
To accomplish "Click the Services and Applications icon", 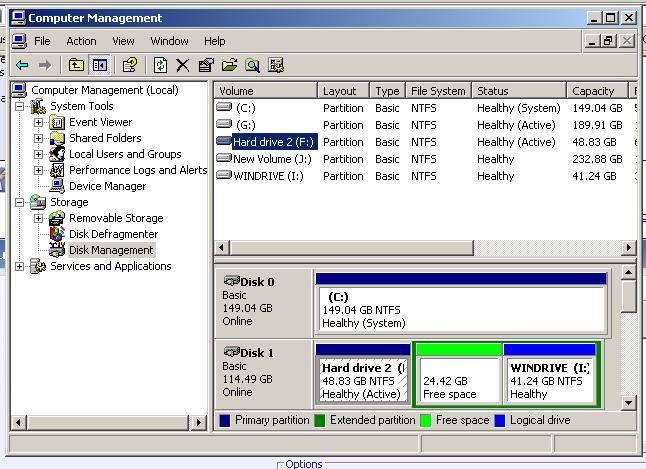I will (38, 266).
